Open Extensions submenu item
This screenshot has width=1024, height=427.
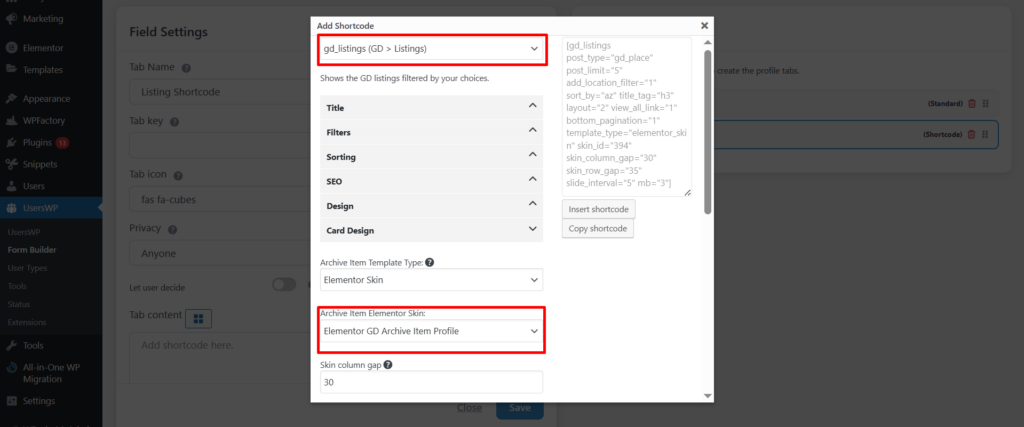coord(27,322)
